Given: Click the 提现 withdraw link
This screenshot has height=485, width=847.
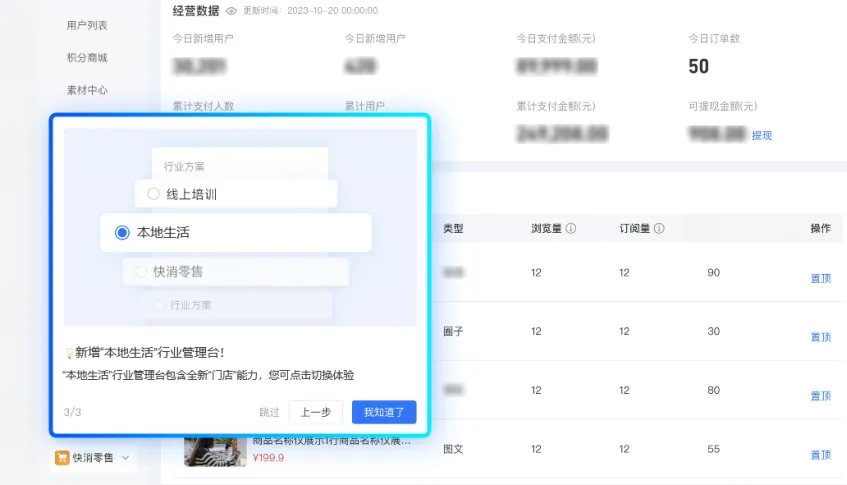Looking at the screenshot, I should [x=762, y=136].
